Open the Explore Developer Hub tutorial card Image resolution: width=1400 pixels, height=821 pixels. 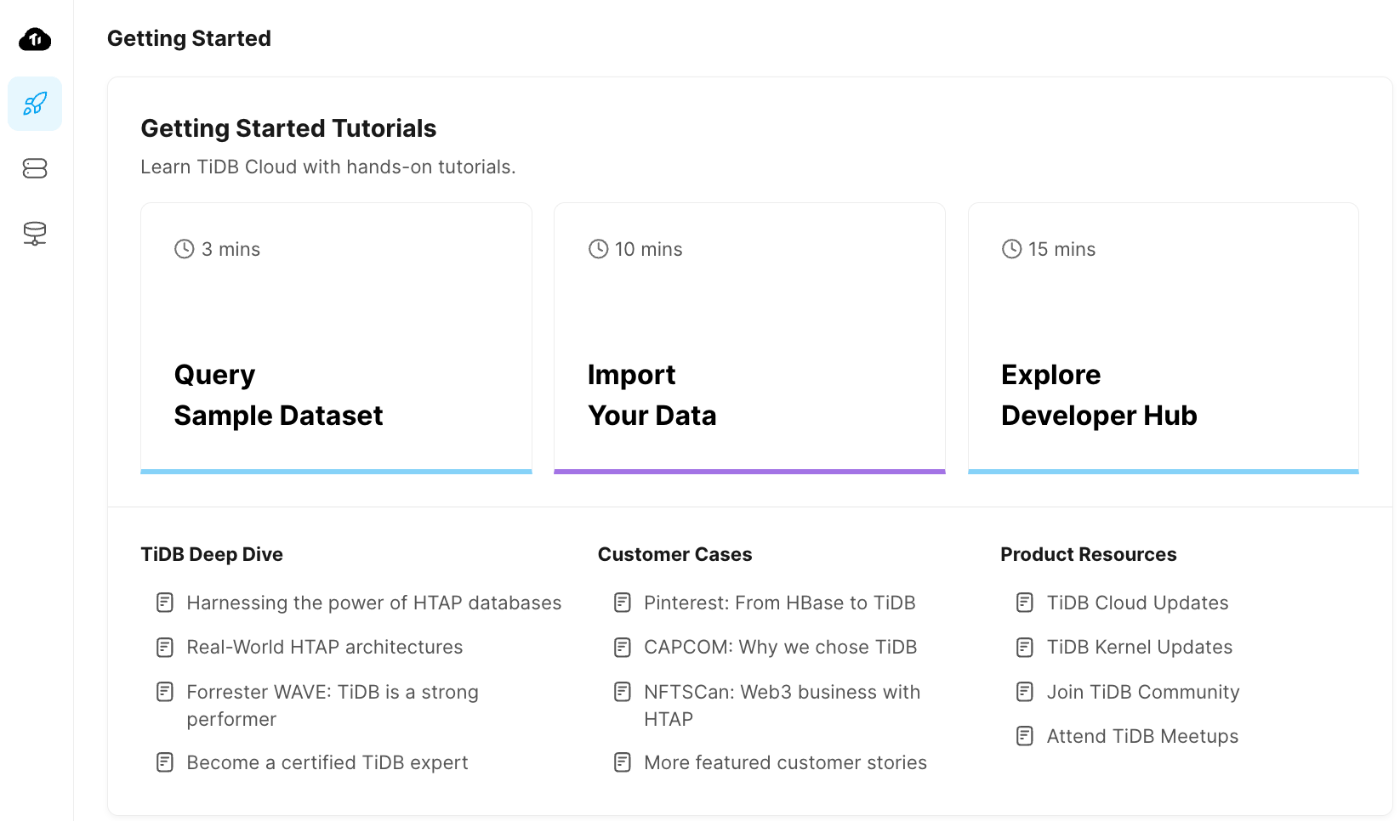coord(1163,338)
